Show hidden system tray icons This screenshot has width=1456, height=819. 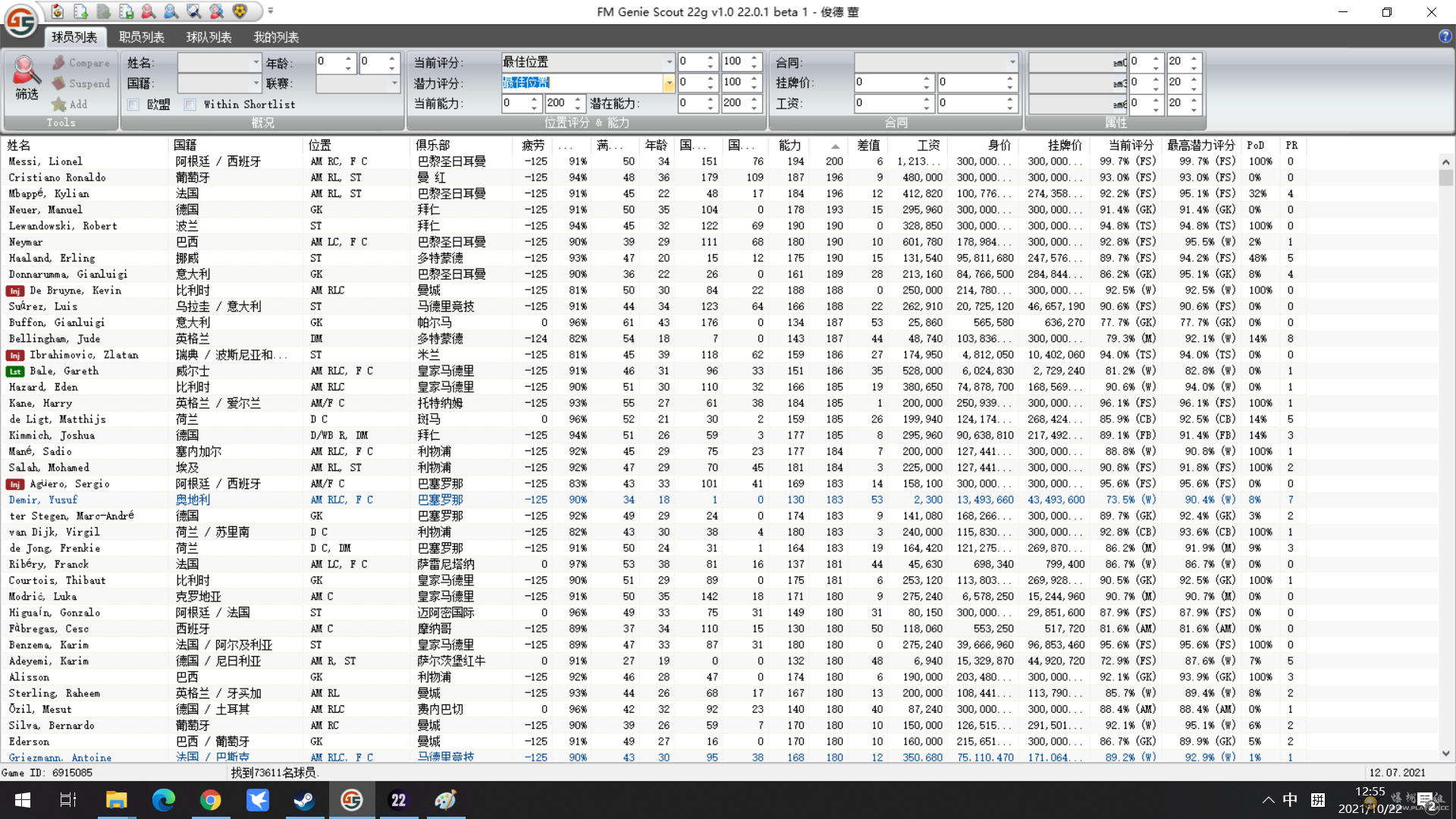[x=1268, y=800]
